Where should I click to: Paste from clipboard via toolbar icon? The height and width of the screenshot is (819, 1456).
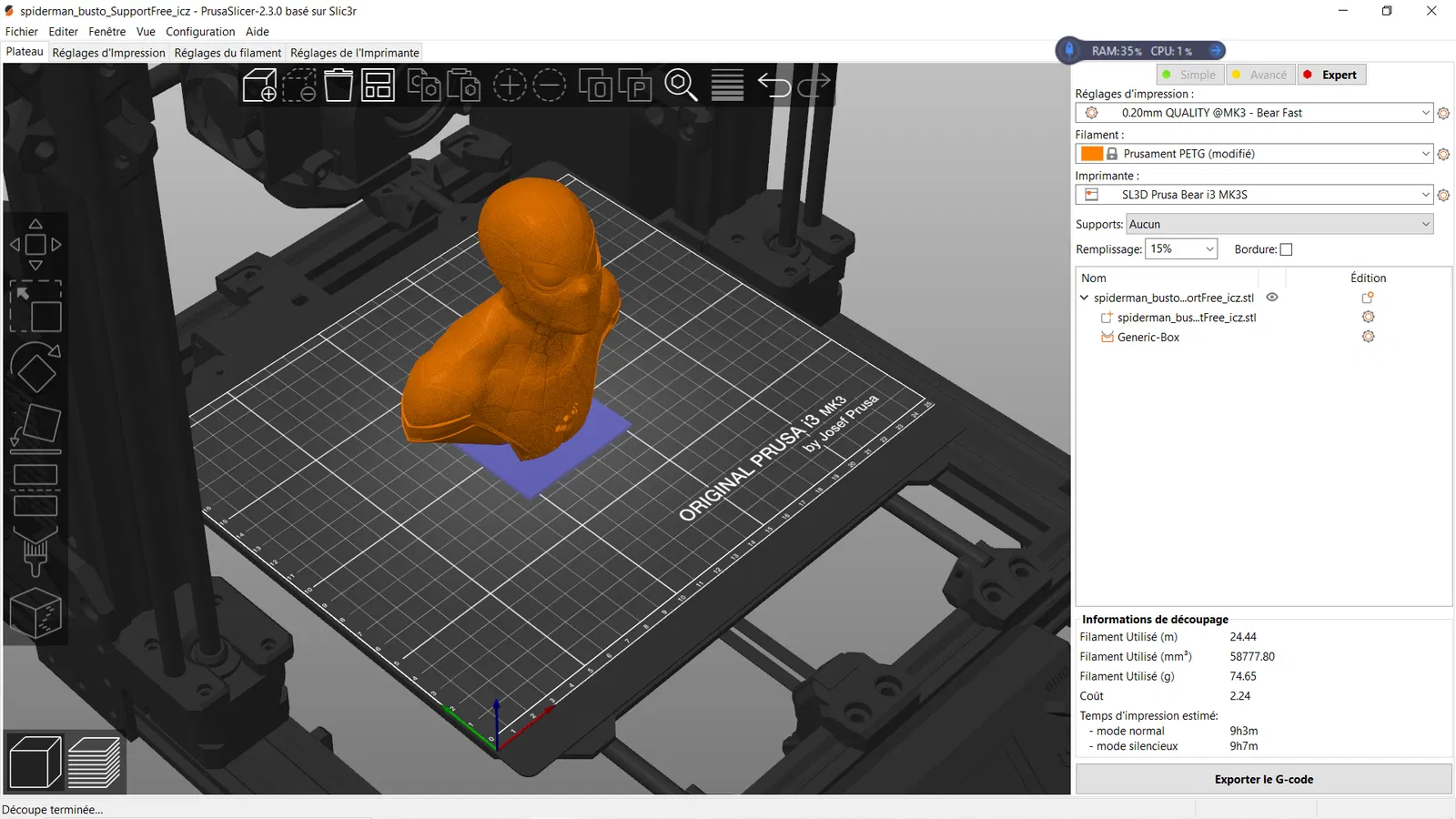[463, 85]
